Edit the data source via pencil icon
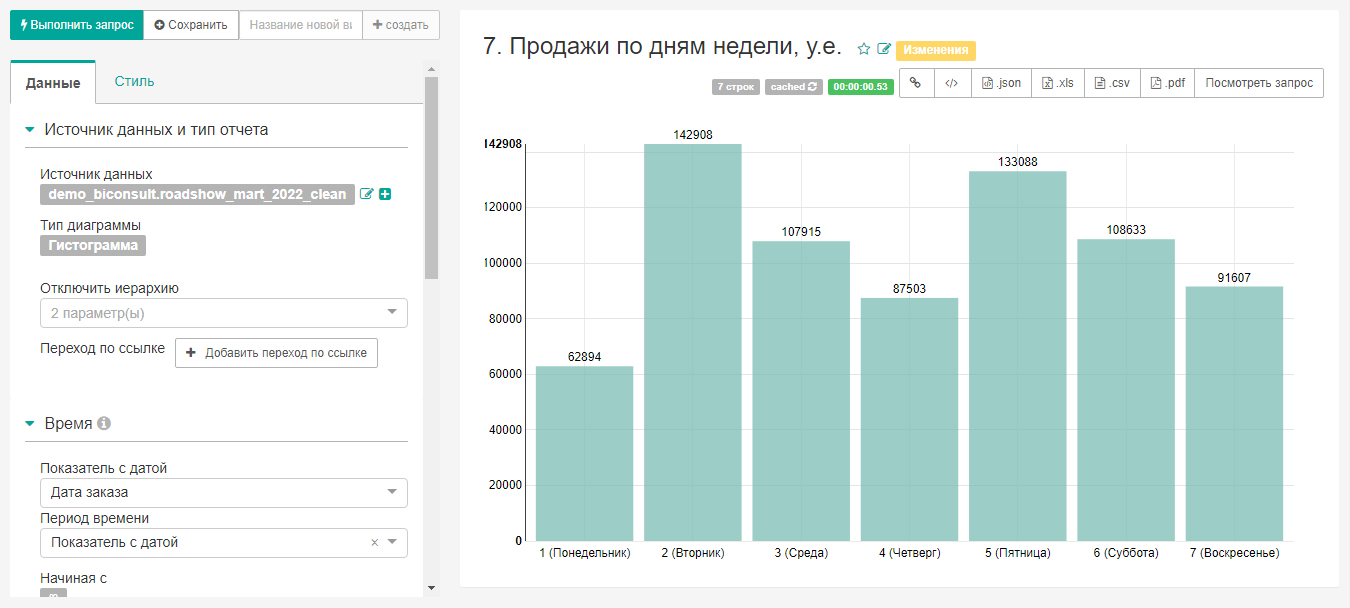This screenshot has height=608, width=1350. [366, 194]
